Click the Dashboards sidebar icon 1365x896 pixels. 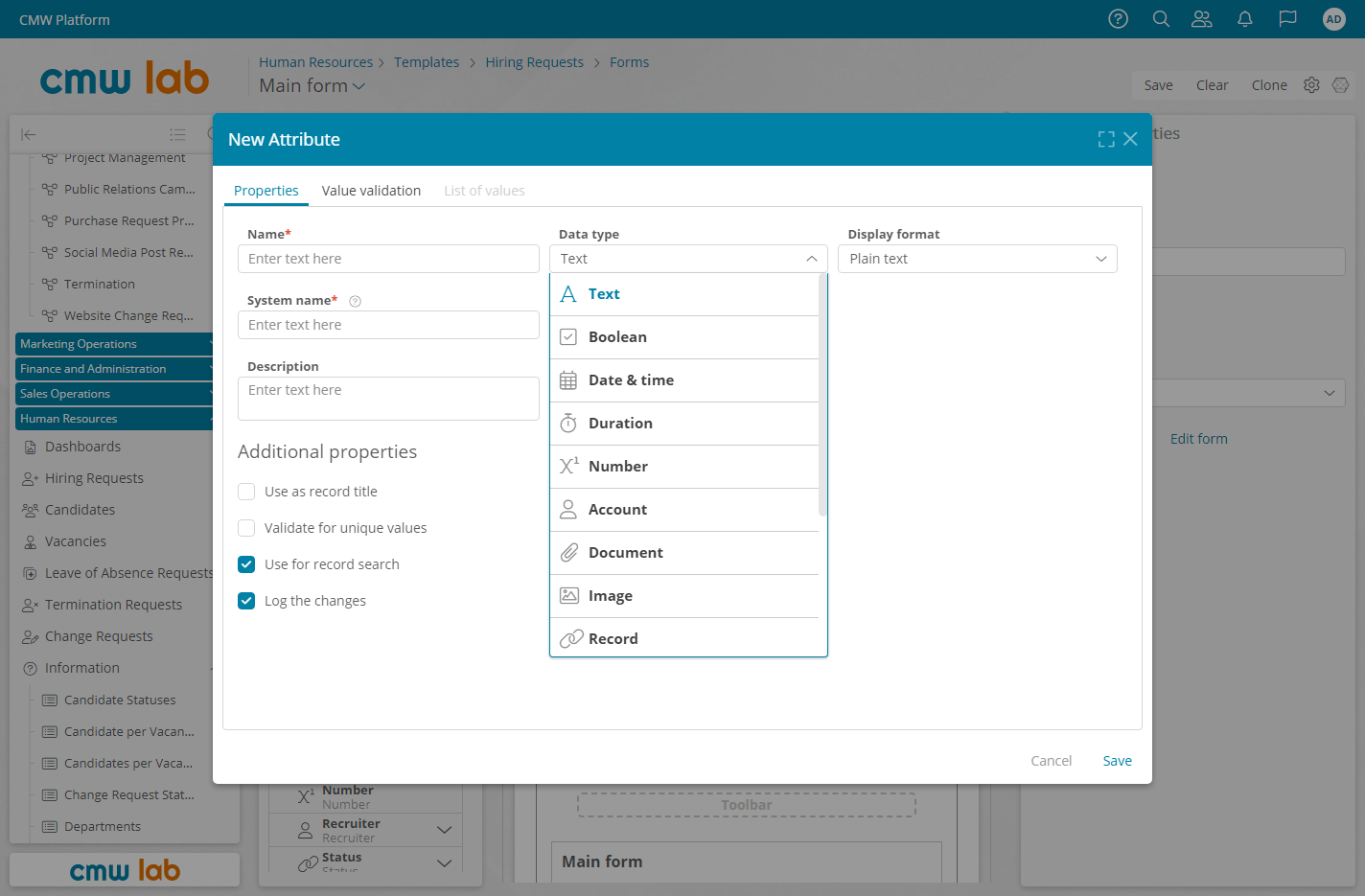tap(30, 447)
